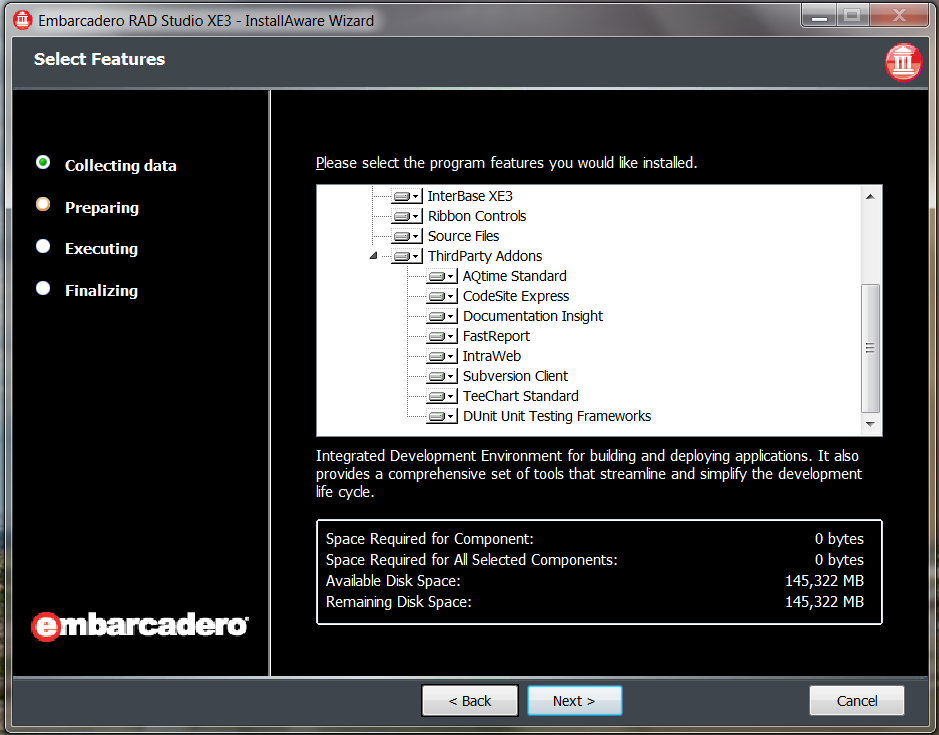Image resolution: width=939 pixels, height=735 pixels.
Task: Minimize the InstallAware Wizard window
Action: [x=819, y=16]
